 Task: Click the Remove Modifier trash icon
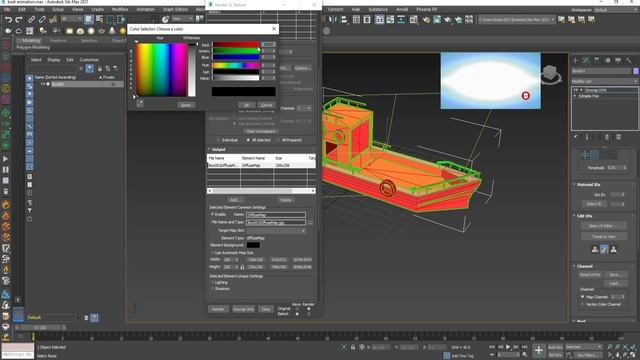click(x=607, y=137)
